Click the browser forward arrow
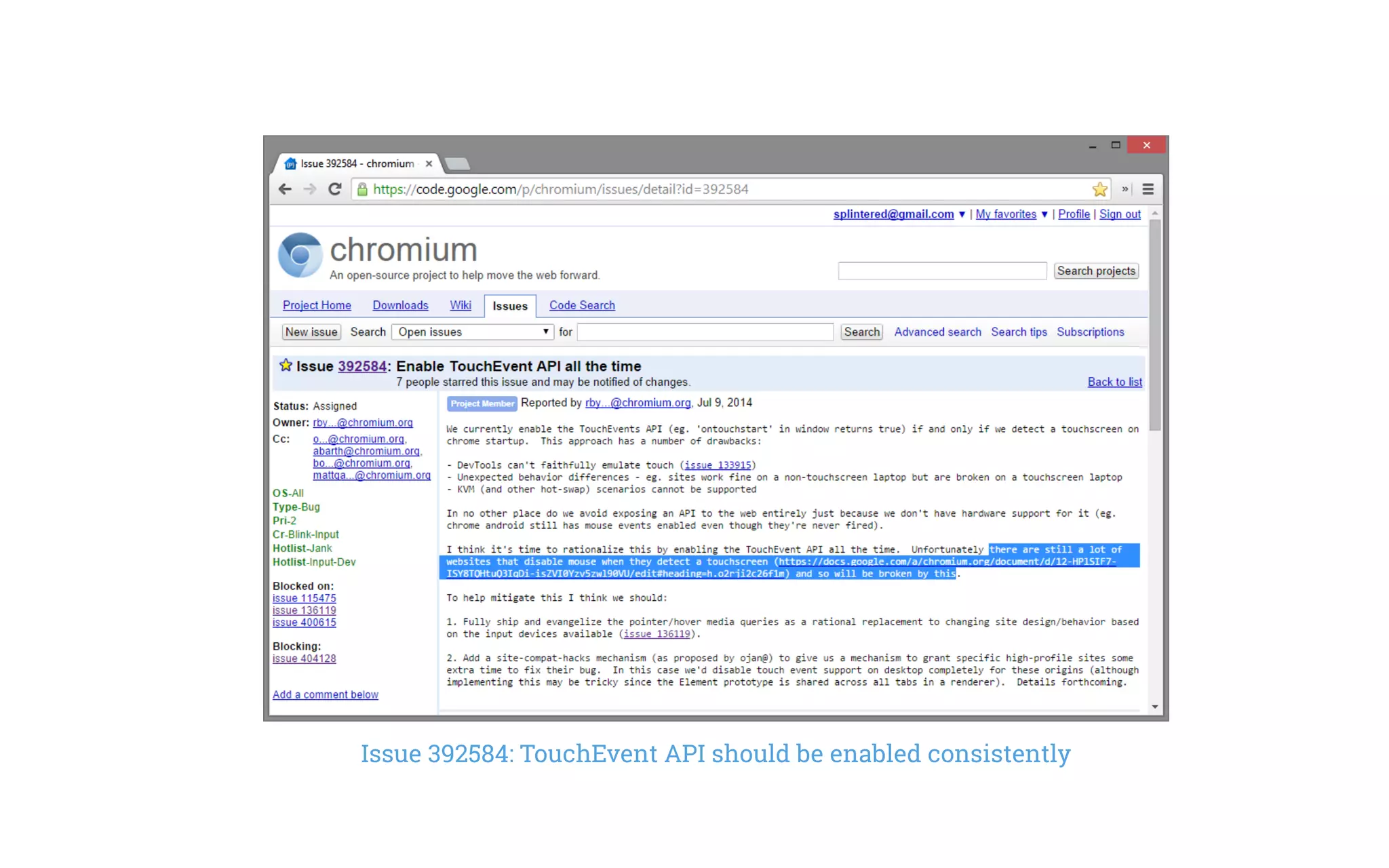Screen dimensions: 1389x868 [x=310, y=189]
